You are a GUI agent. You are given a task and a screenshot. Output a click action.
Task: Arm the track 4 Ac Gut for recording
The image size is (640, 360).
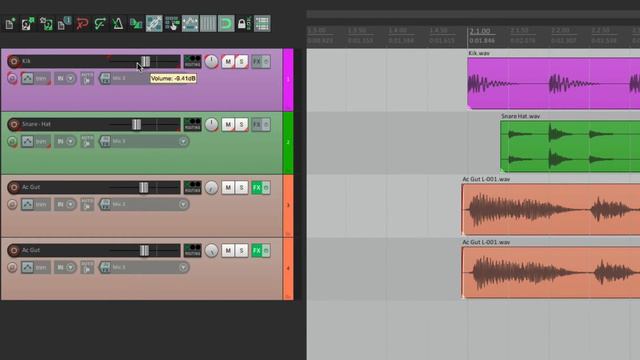[13, 250]
